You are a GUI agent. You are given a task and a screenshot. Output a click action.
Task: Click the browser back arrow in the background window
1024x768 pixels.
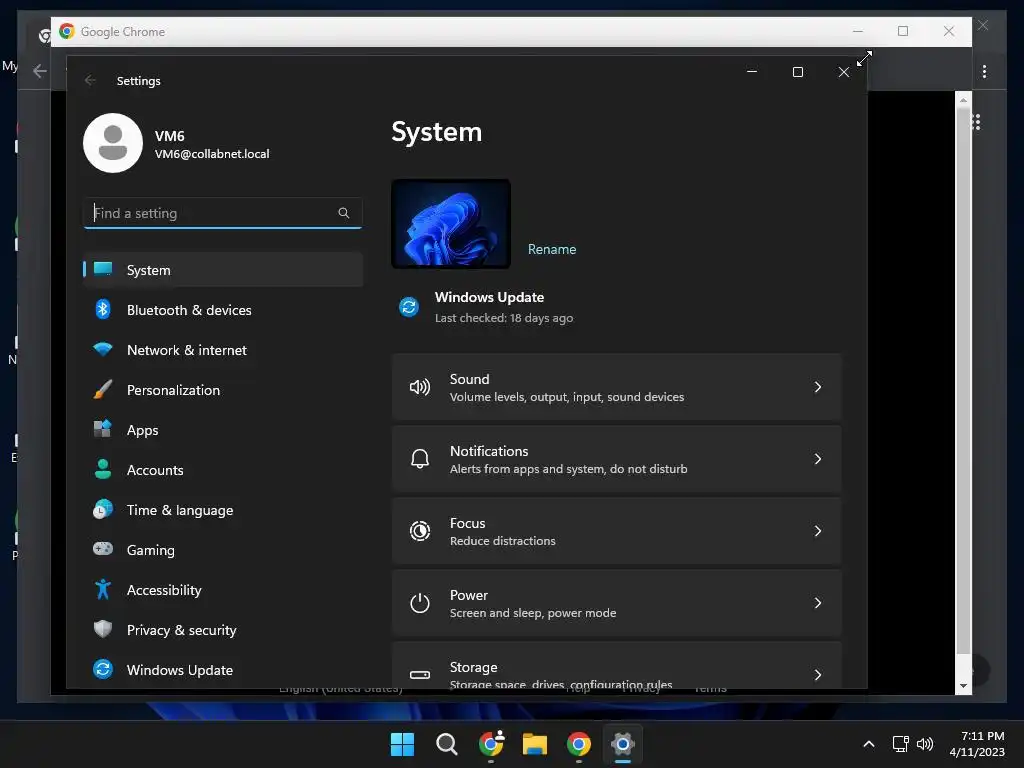coord(40,71)
